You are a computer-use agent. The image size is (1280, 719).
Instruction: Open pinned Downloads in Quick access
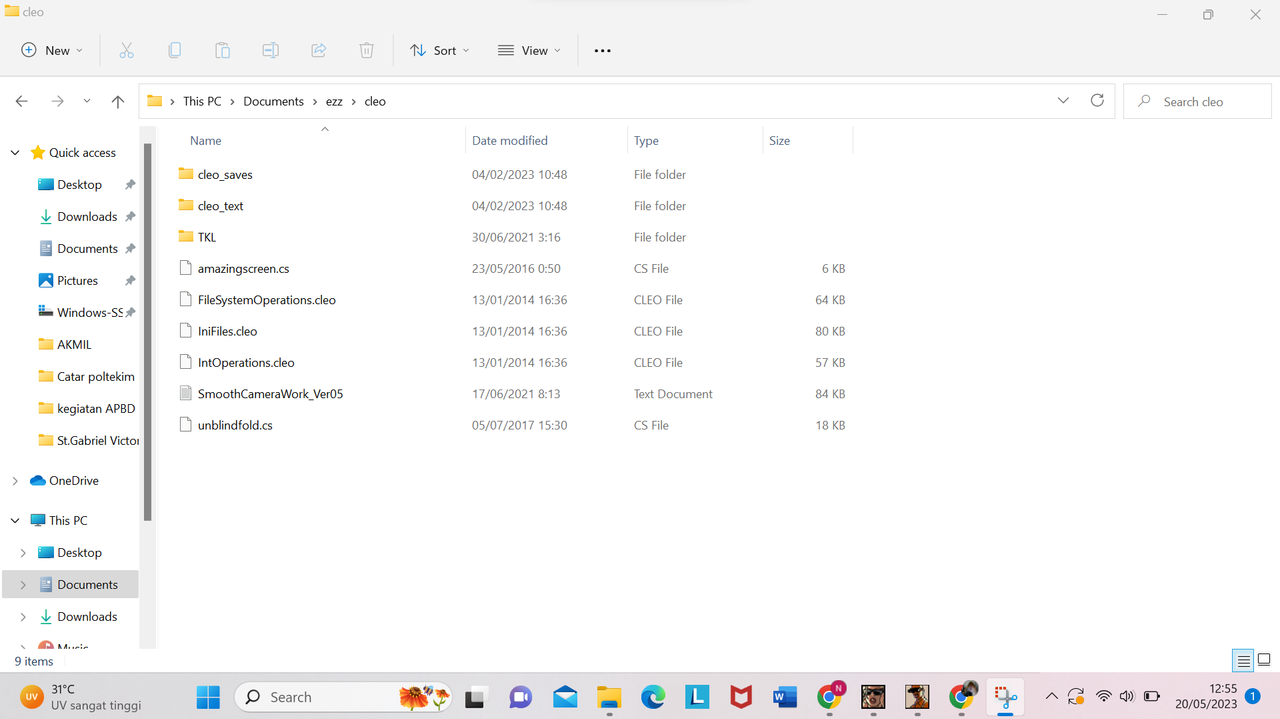(87, 217)
